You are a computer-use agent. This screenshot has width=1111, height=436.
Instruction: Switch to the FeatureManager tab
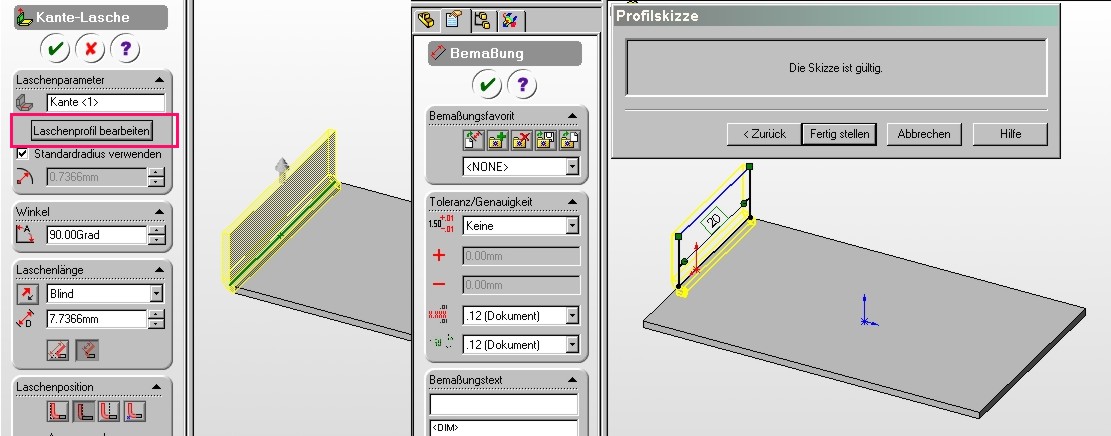[x=426, y=20]
